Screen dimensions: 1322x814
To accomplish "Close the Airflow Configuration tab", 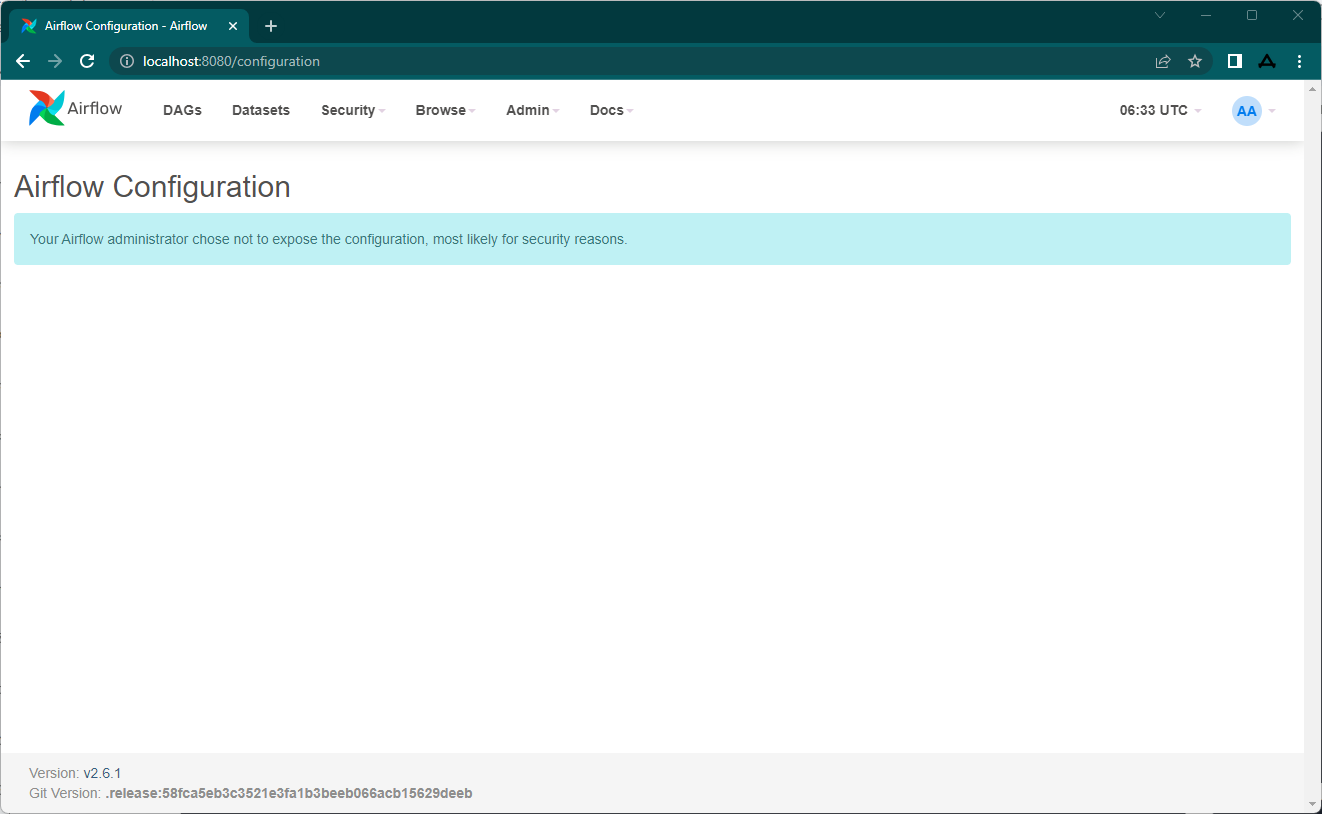I will (233, 26).
